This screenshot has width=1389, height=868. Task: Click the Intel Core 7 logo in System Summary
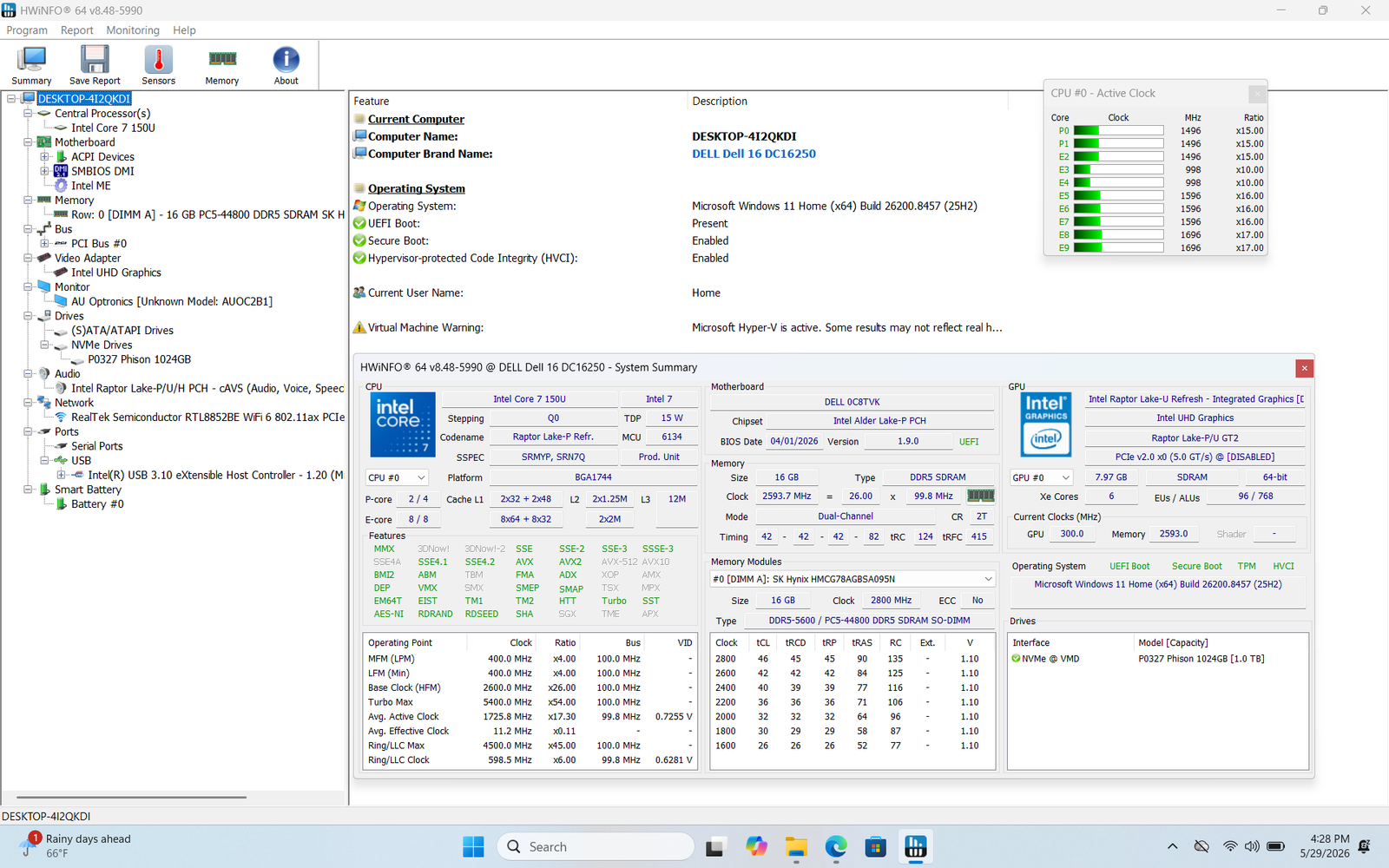[x=403, y=424]
